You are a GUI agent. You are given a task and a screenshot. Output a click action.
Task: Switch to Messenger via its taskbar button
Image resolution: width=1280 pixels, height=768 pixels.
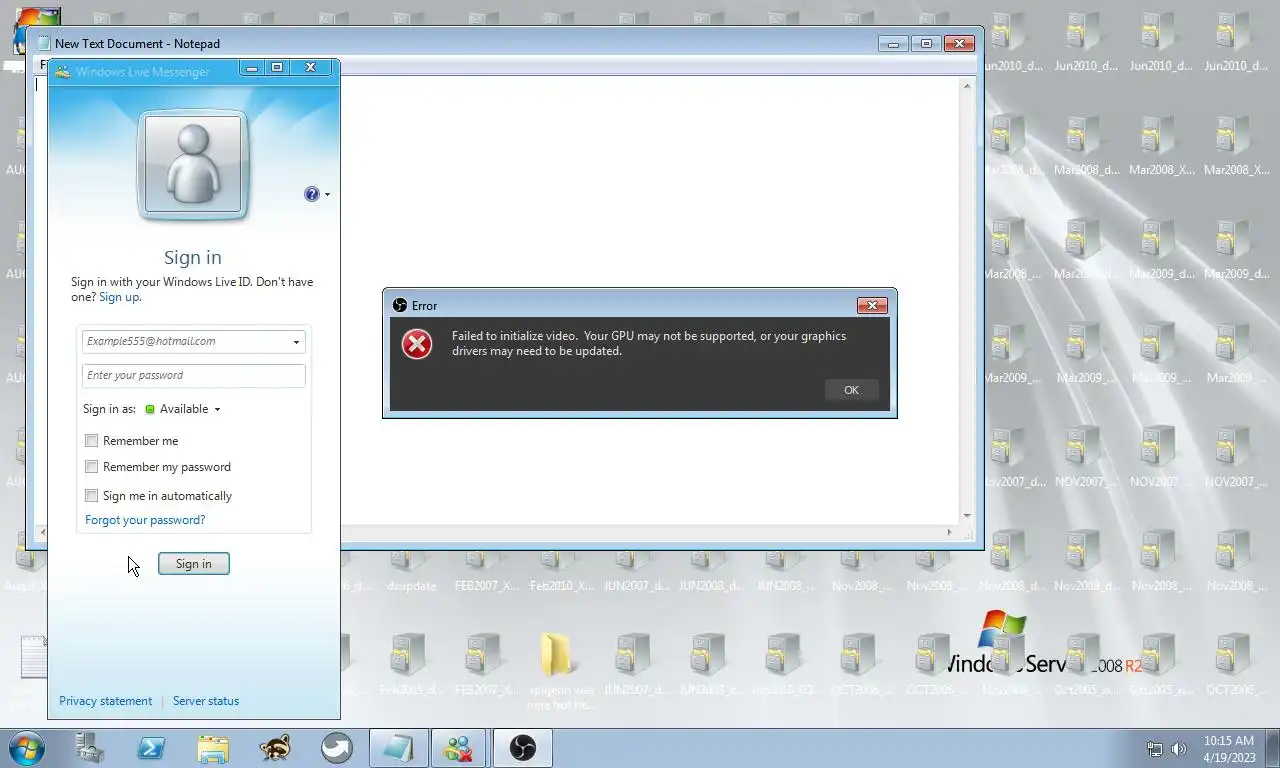tap(460, 748)
